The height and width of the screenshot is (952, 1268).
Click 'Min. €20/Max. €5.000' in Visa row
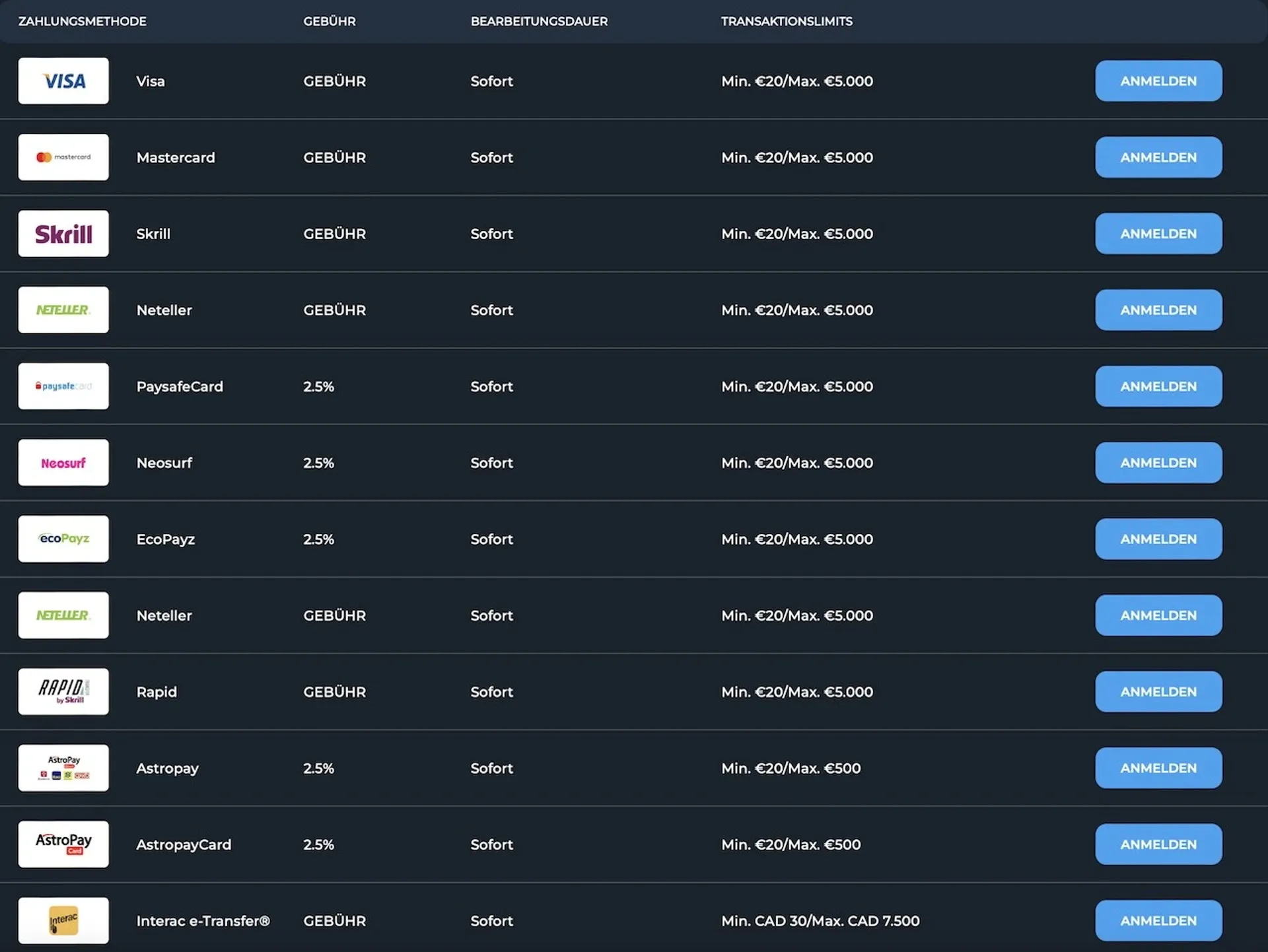coord(797,81)
